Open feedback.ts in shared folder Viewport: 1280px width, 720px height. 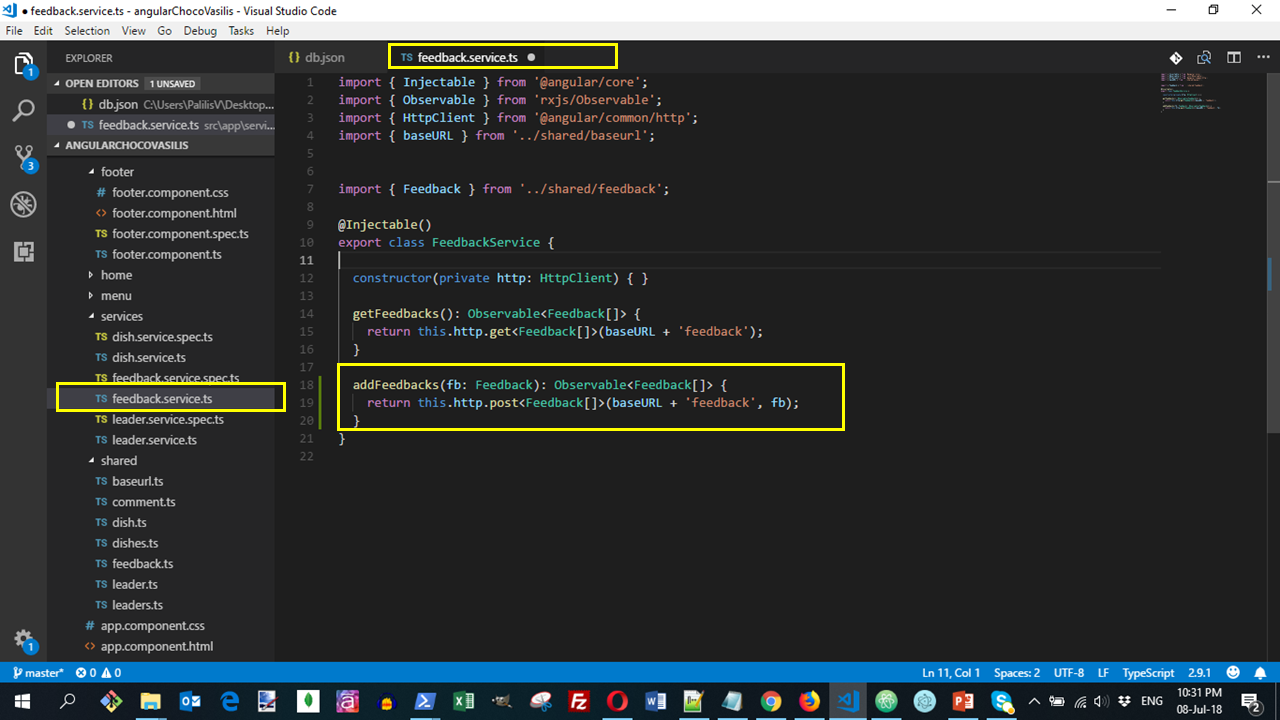[142, 564]
